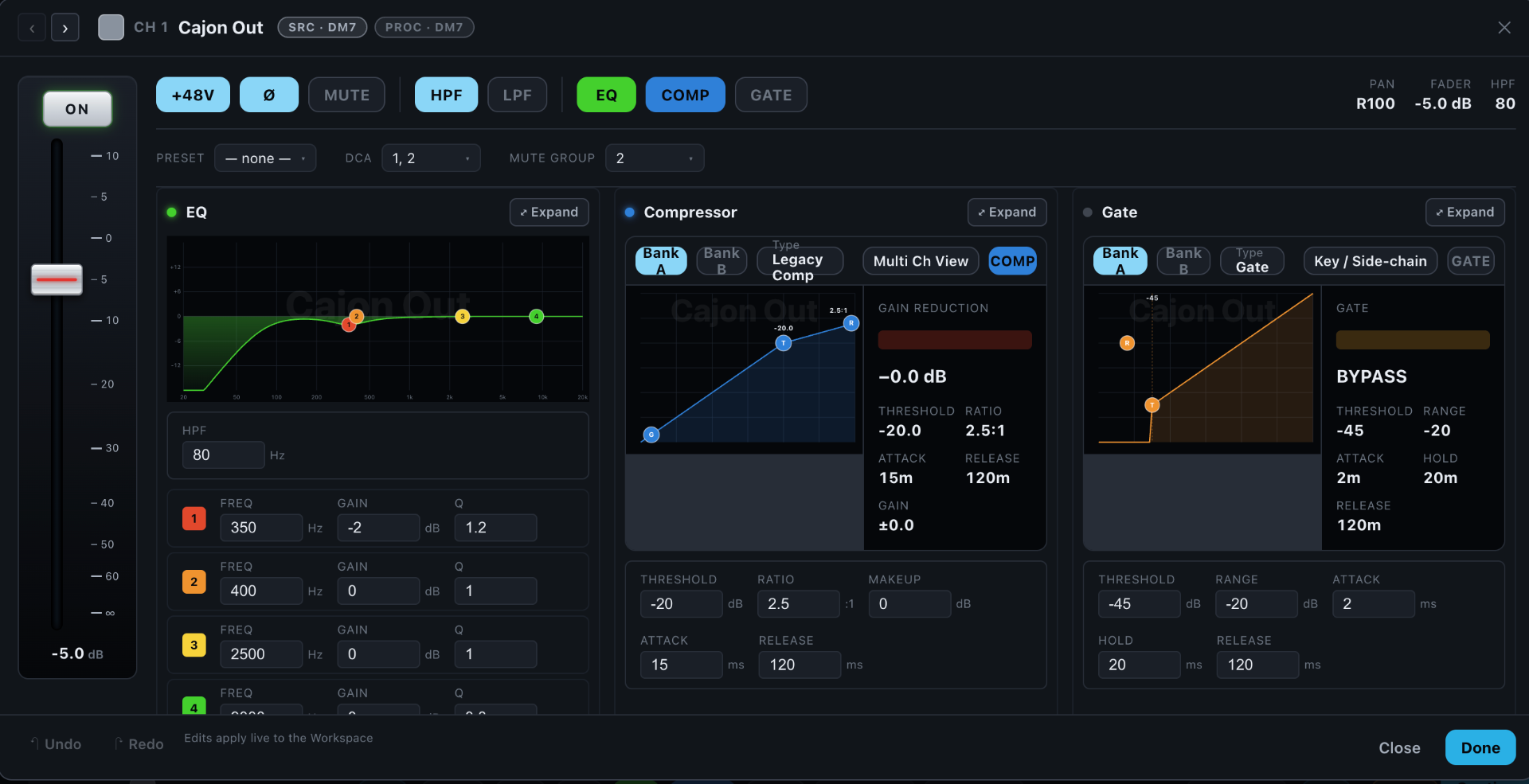This screenshot has width=1529, height=784.
Task: Confirm with the Done button
Action: [x=1480, y=748]
